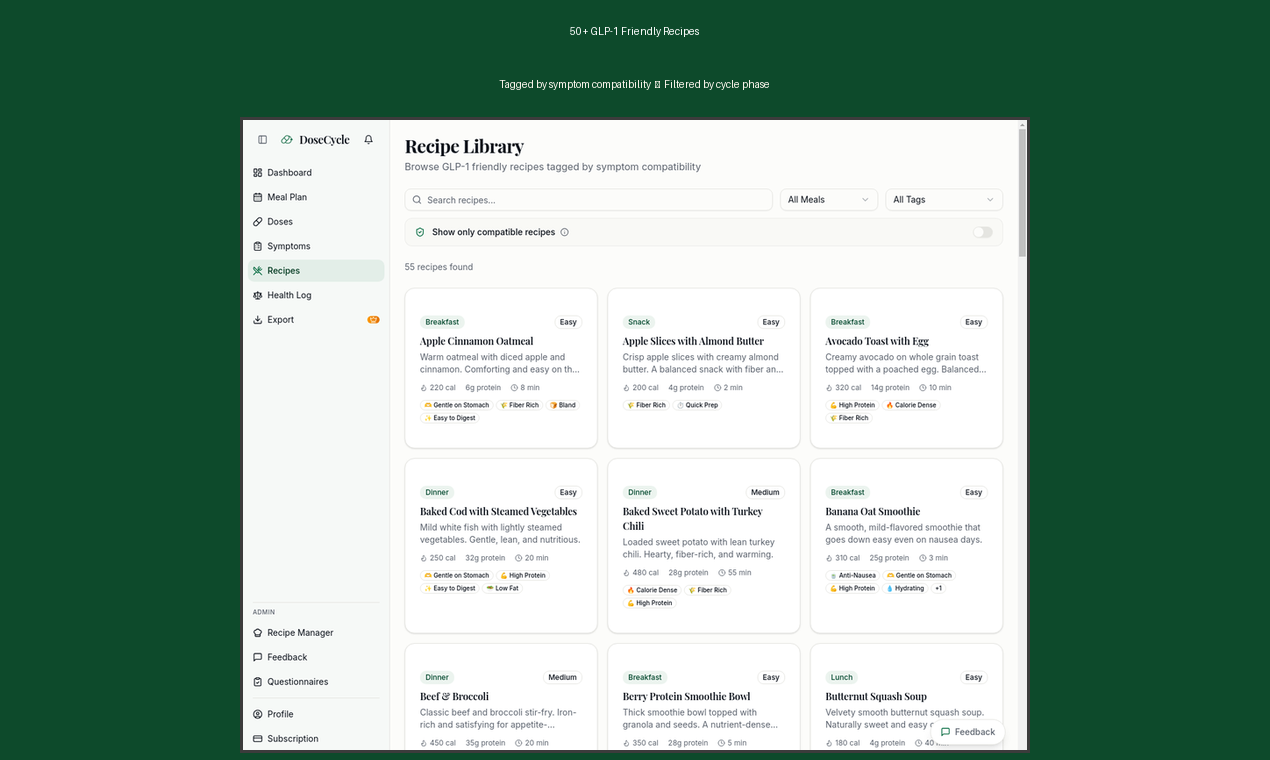Open Symptoms page

point(316,246)
